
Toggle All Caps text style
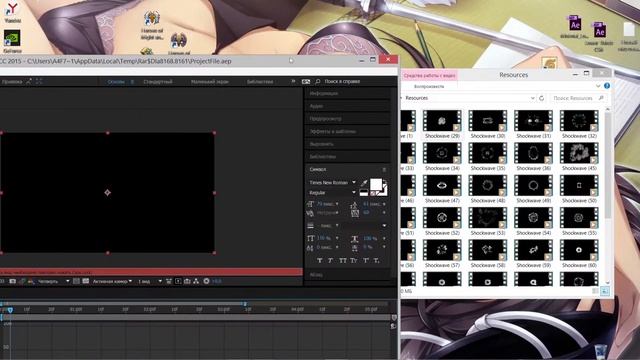coord(342,260)
